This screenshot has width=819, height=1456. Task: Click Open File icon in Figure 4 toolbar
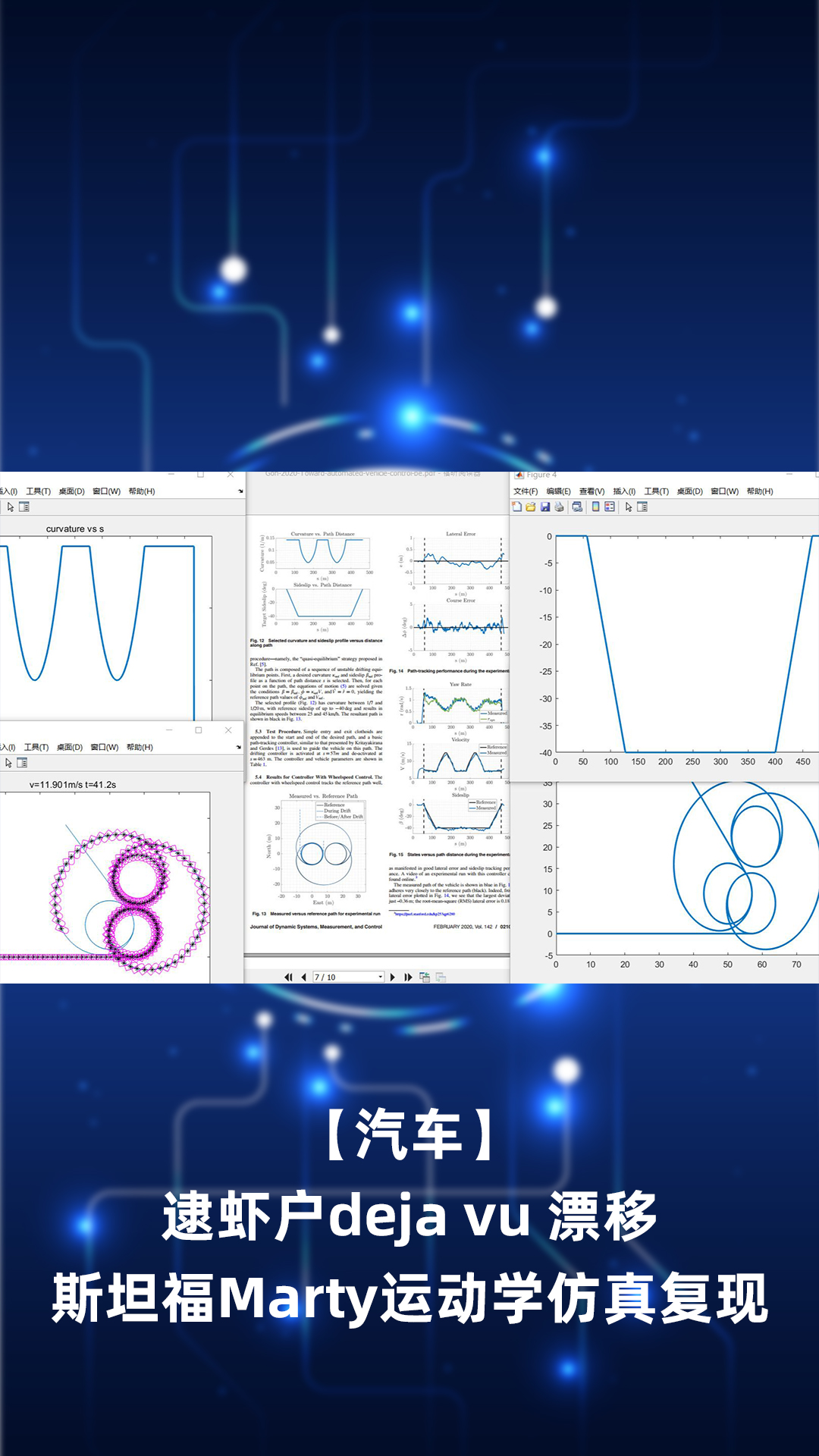[531, 507]
